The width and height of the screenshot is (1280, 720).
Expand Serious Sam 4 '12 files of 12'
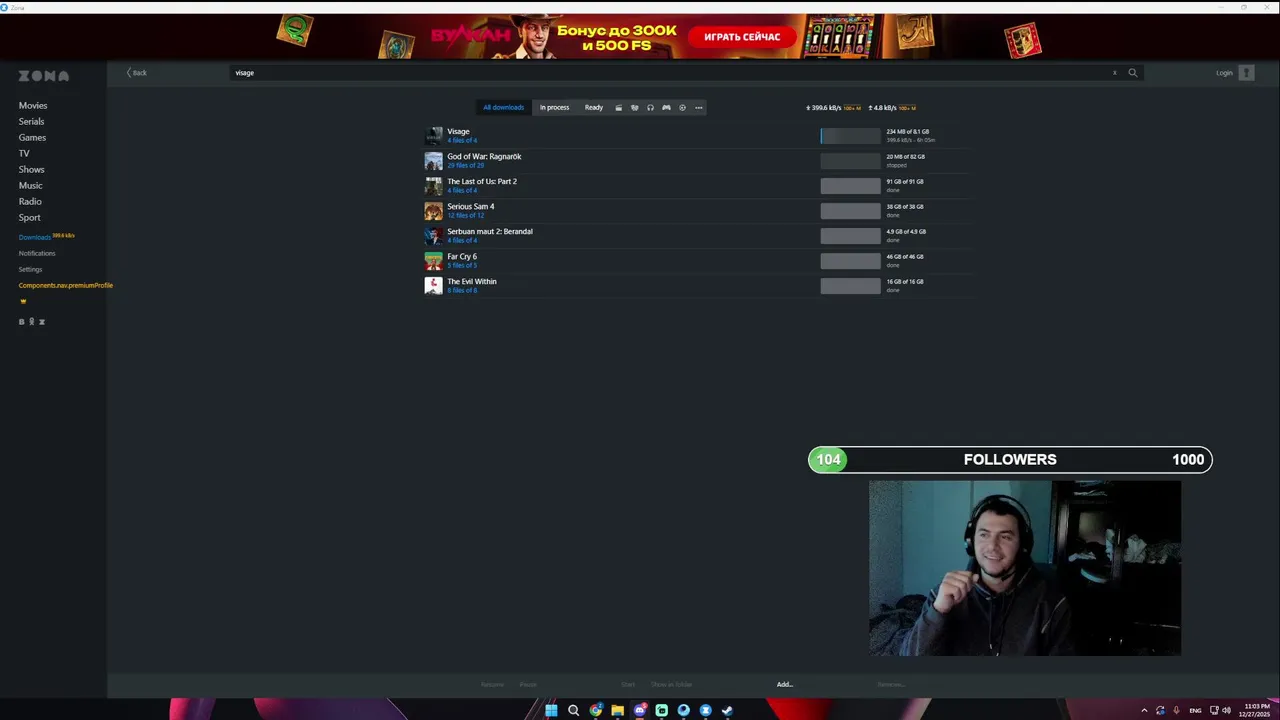pyautogui.click(x=465, y=216)
